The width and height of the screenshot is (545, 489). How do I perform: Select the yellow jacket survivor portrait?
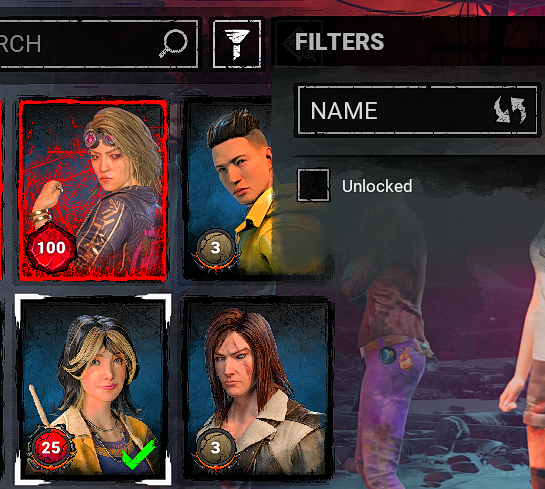point(254,189)
